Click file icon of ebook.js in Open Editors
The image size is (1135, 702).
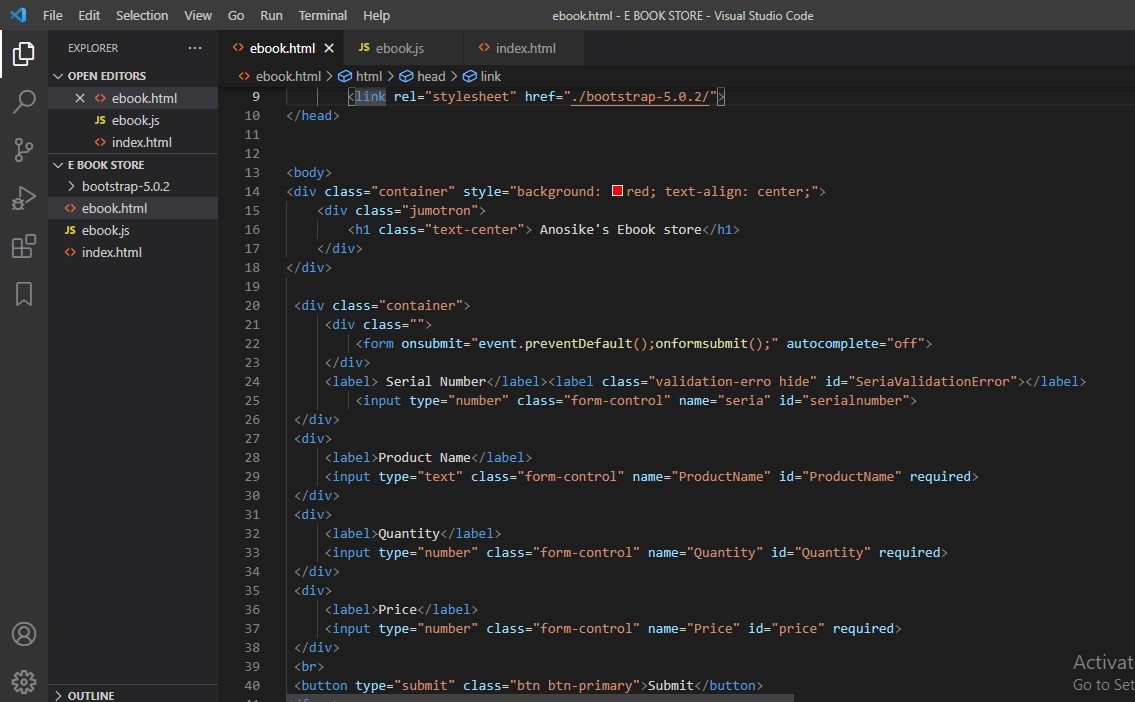pos(100,120)
